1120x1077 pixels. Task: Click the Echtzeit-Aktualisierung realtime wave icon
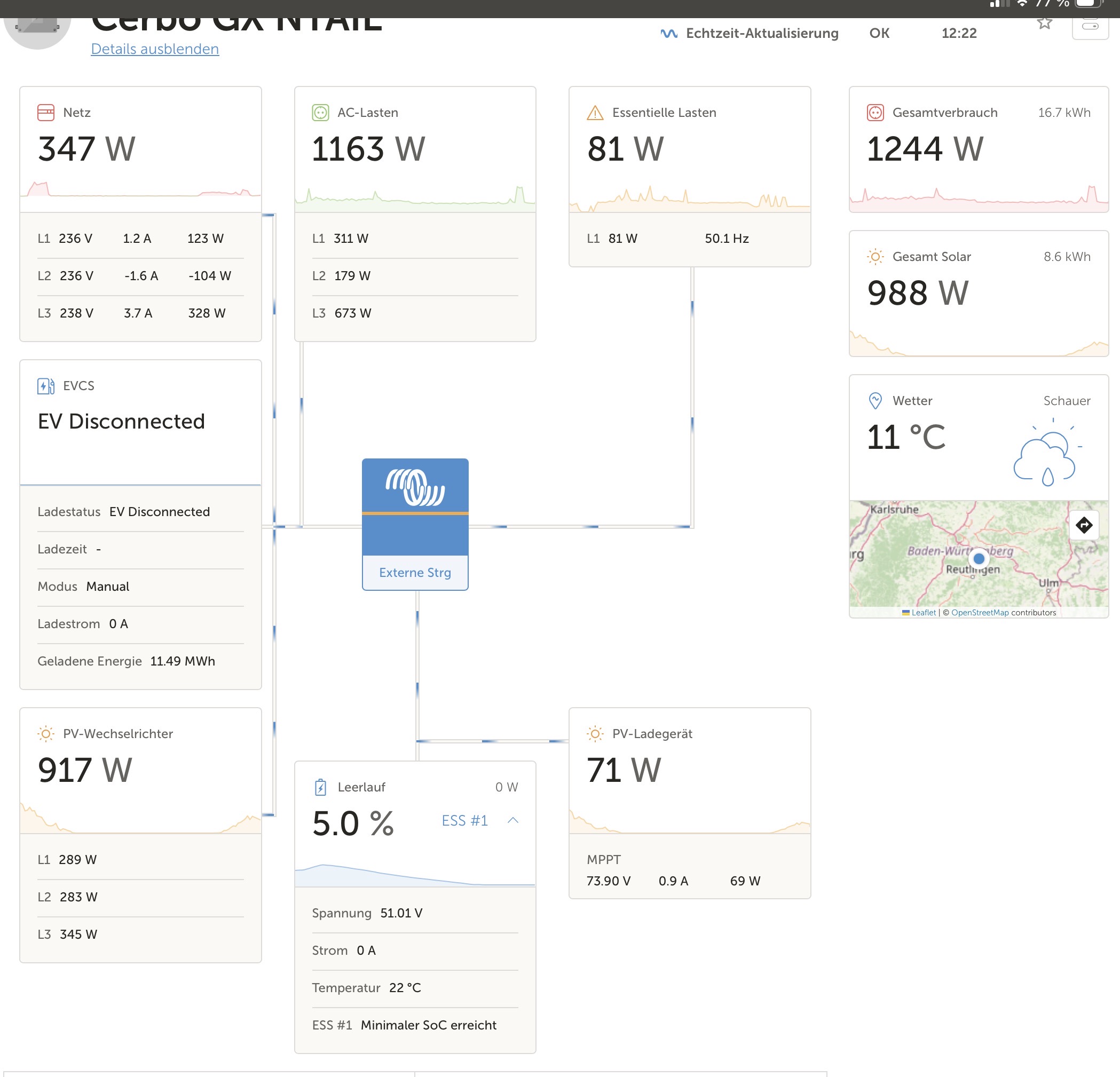[x=668, y=34]
